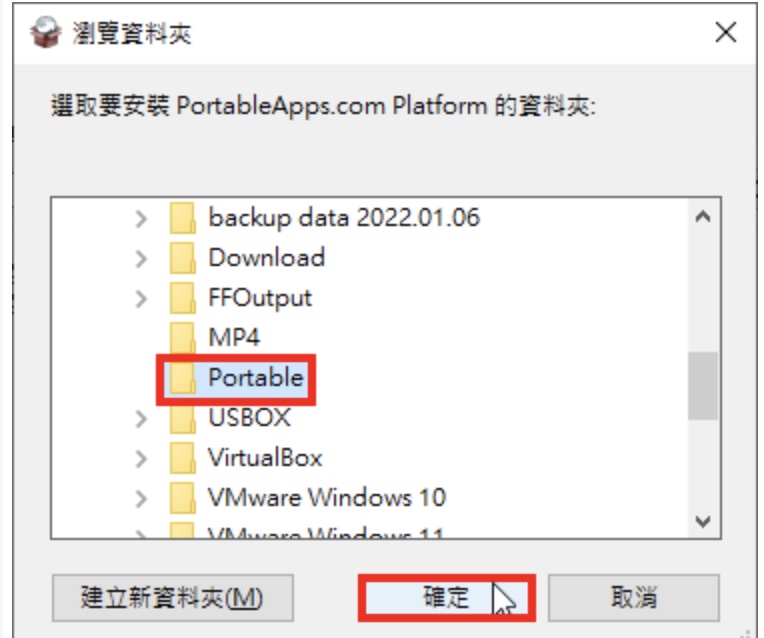Cancel with the 取消 button
764x638 pixels.
pyautogui.click(x=633, y=598)
